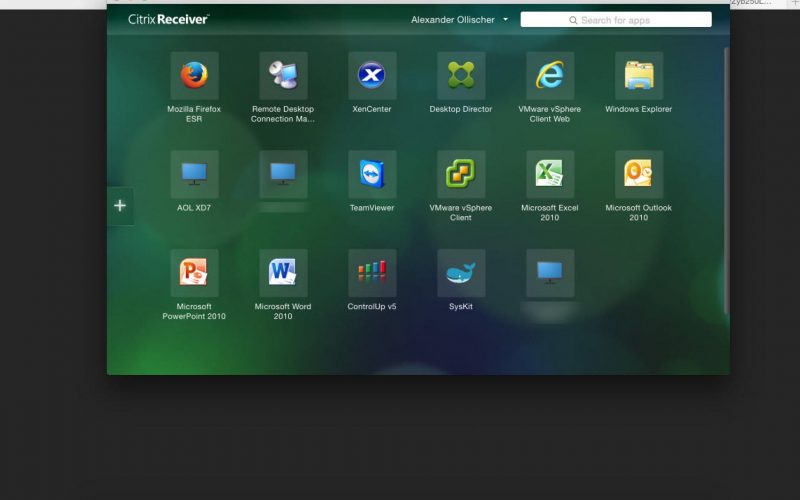Open Microsoft Word 2010

[x=283, y=273]
